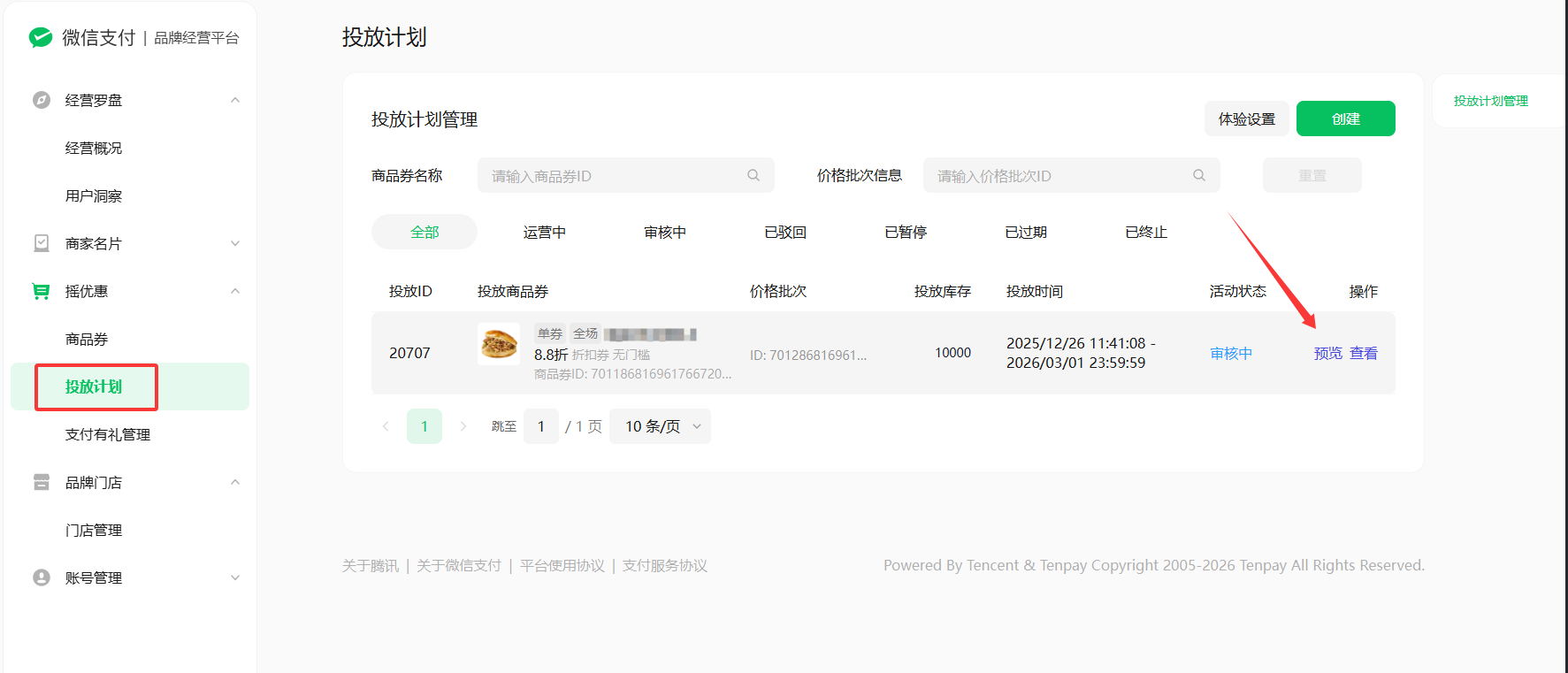Click the 商家名片 card icon
Viewport: 1568px width, 673px height.
click(42, 243)
